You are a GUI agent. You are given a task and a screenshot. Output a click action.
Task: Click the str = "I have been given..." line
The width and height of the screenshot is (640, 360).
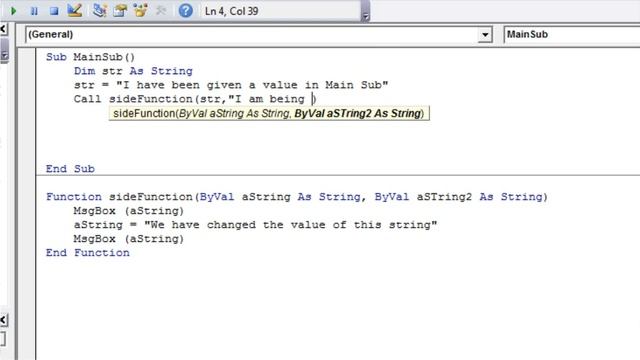pos(231,85)
